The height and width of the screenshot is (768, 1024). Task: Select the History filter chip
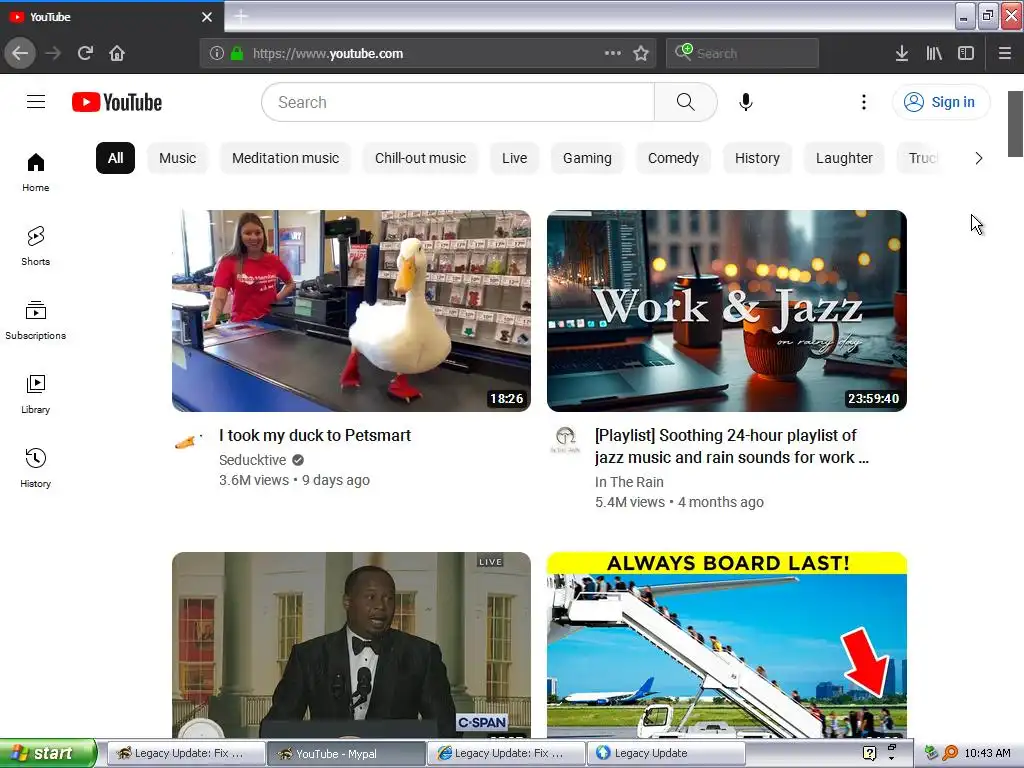(x=757, y=158)
